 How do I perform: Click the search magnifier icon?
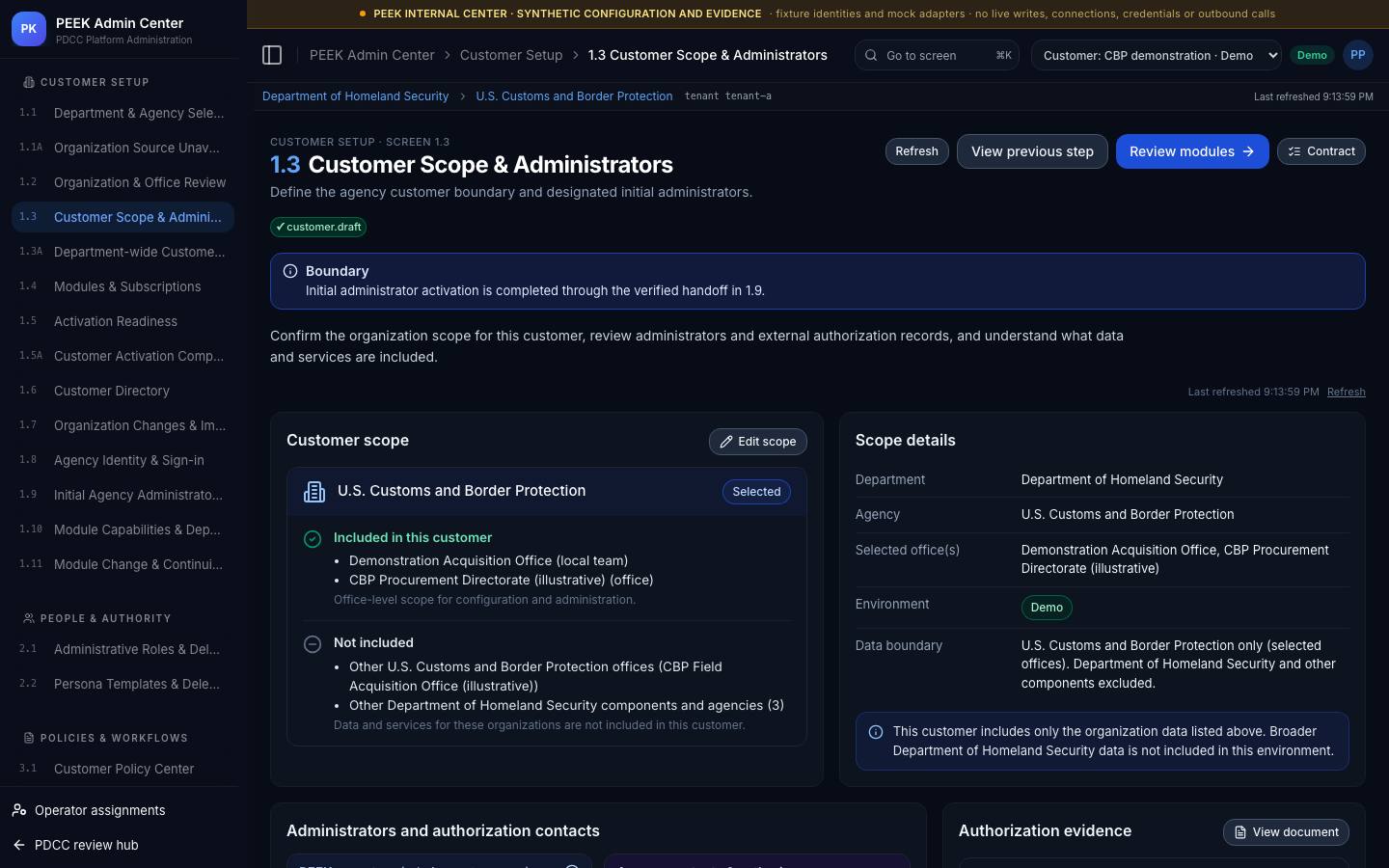[871, 55]
